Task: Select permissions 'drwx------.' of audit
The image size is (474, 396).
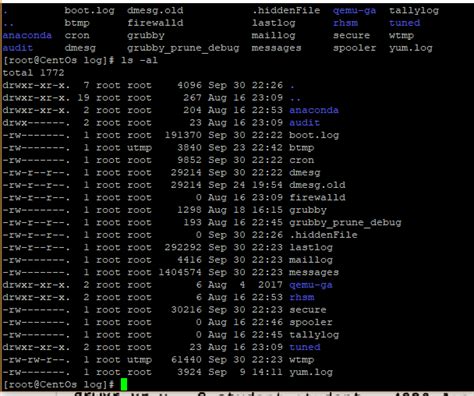Action: [36, 123]
